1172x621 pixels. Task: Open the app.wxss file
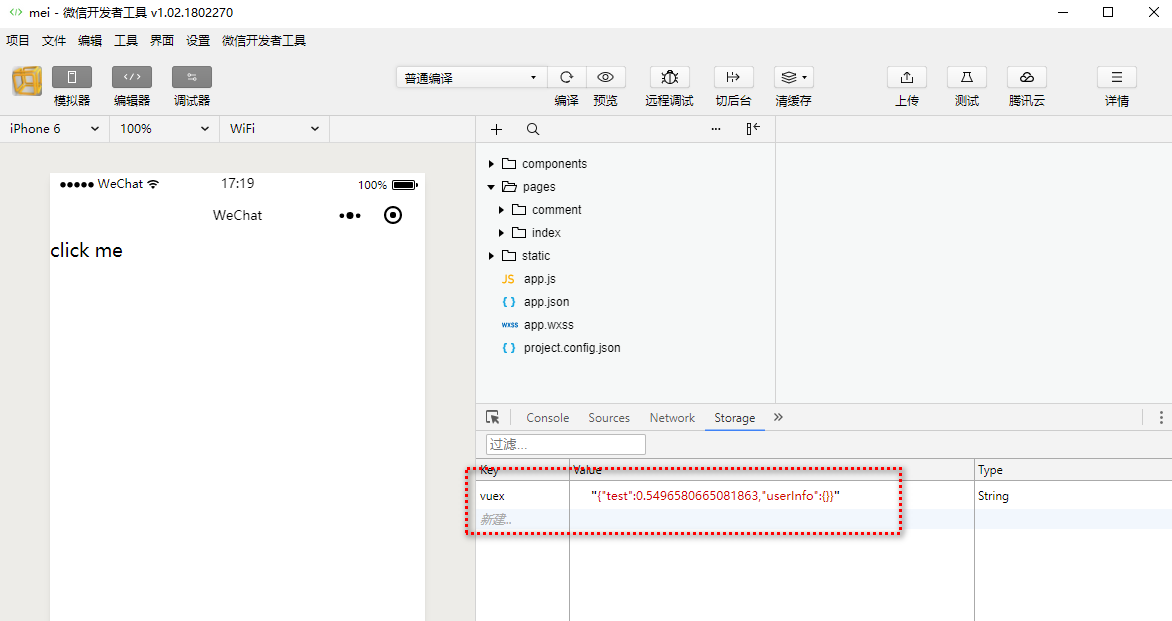(549, 325)
